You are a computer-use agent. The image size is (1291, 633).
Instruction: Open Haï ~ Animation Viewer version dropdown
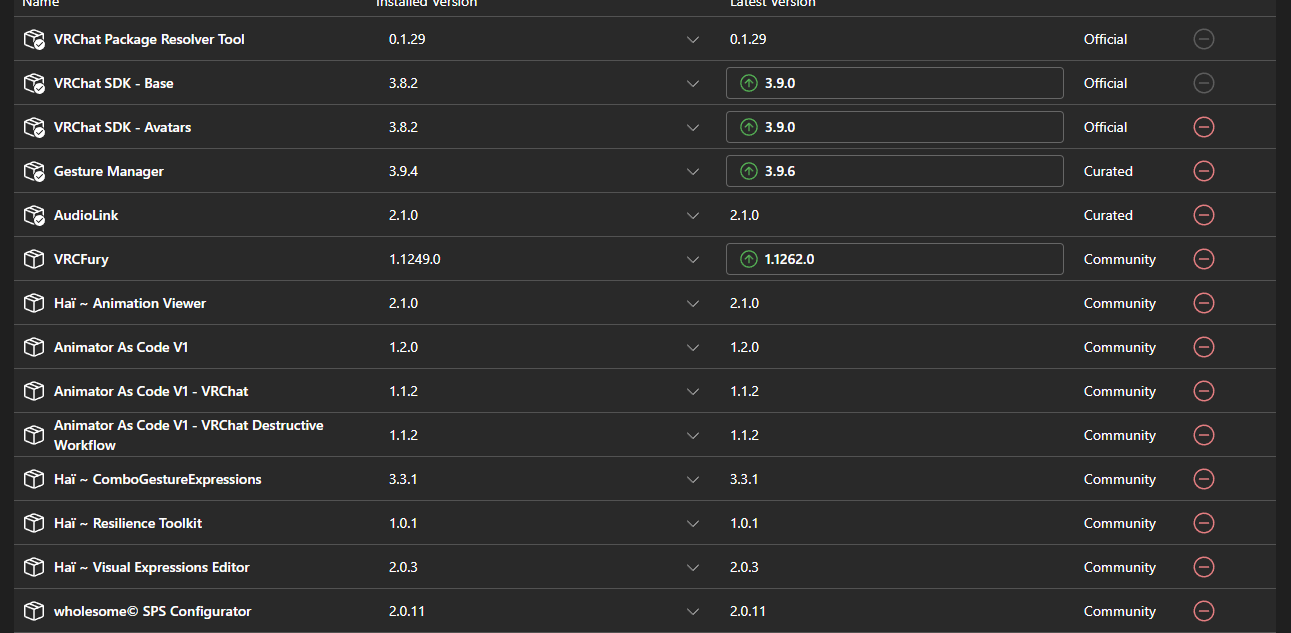pos(693,303)
